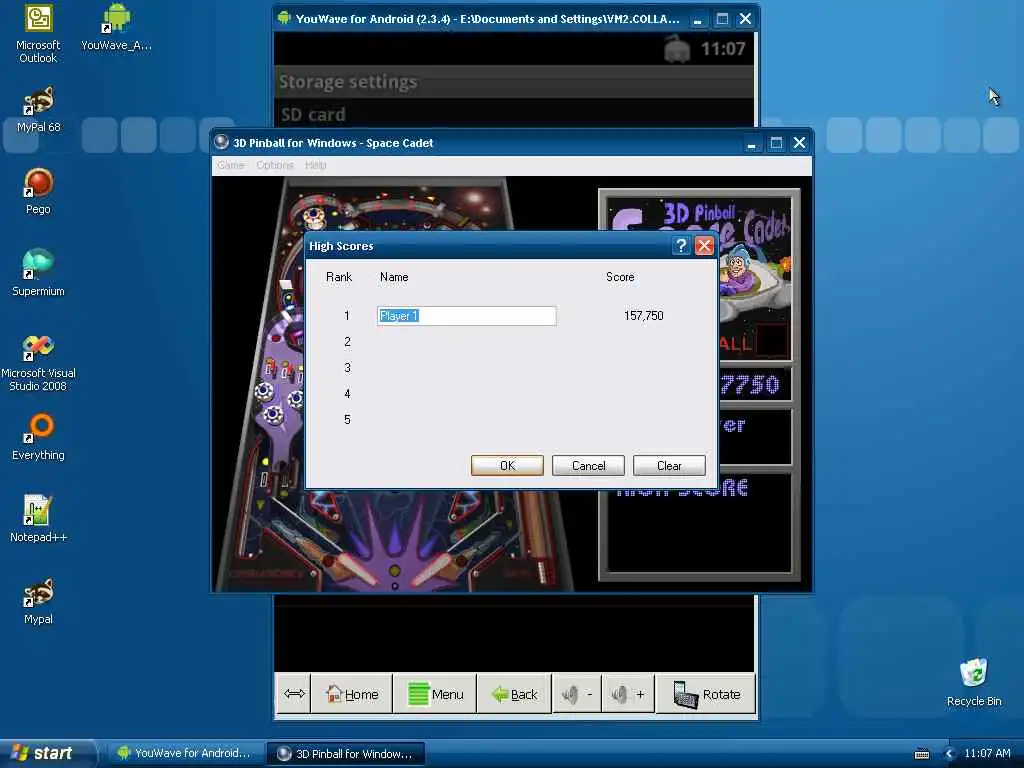Click OK in the High Scores dialog
Viewport: 1024px width, 768px height.
click(x=507, y=466)
